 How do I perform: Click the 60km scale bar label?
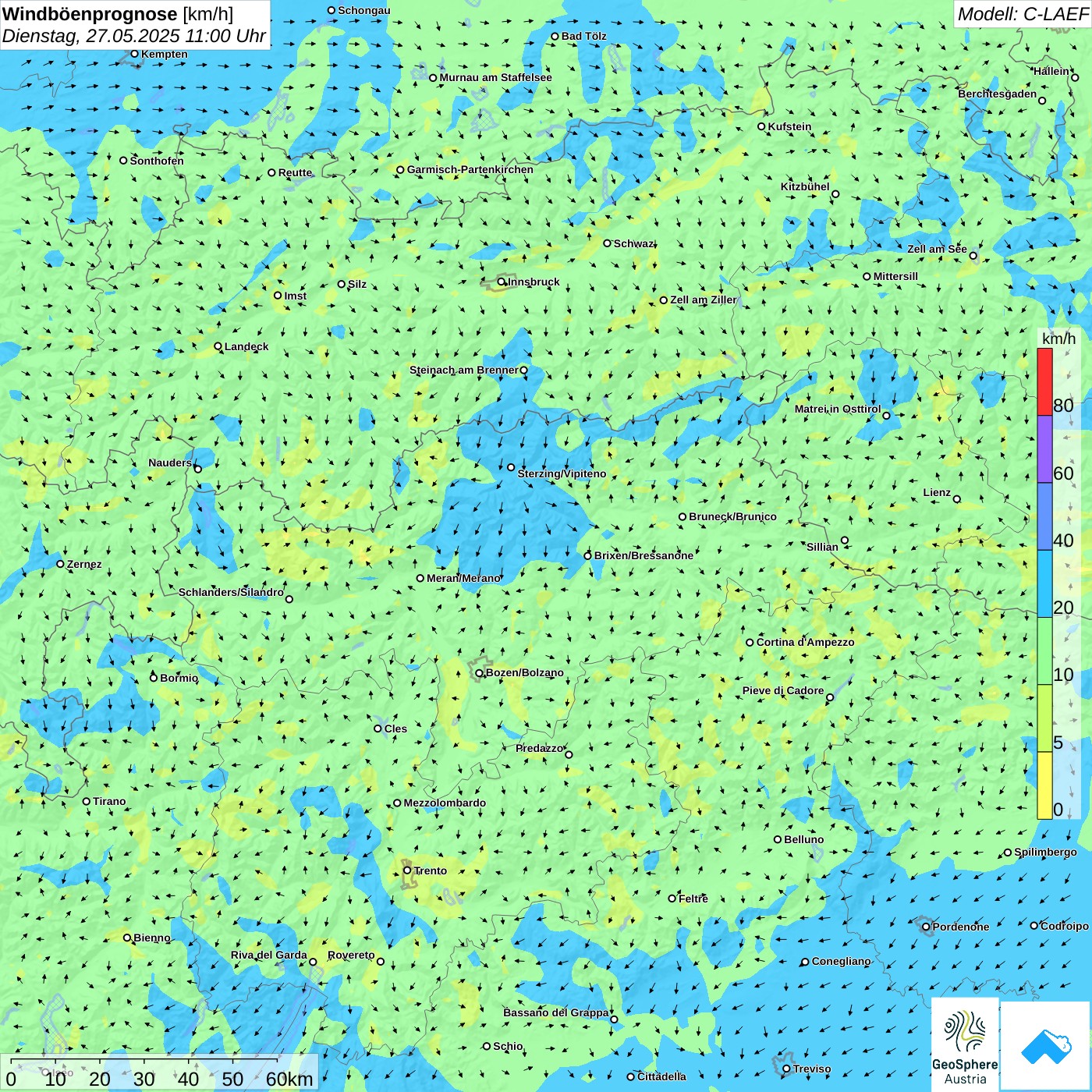[x=289, y=1079]
